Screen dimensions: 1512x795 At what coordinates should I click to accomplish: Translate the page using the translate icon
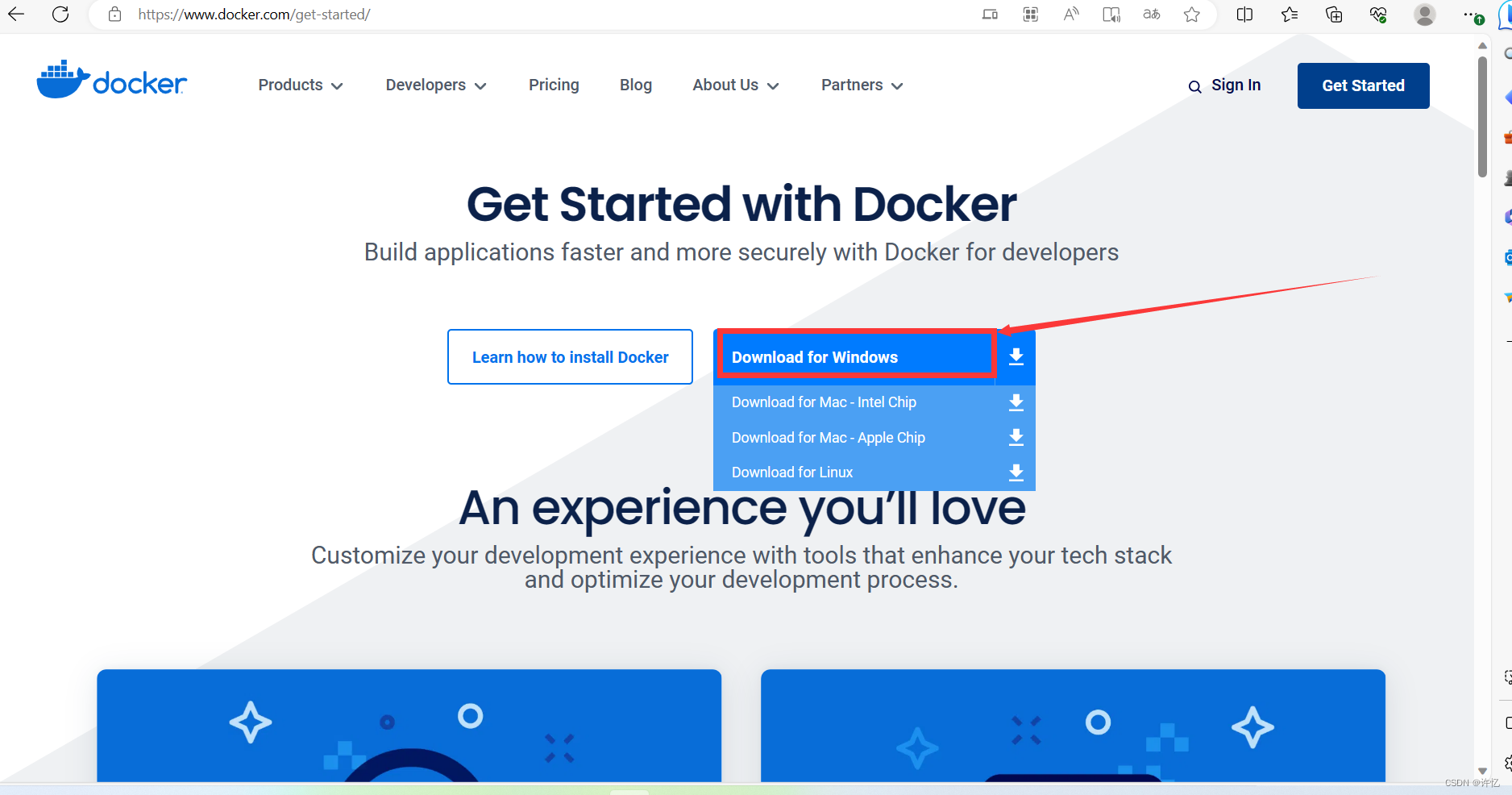click(x=1151, y=15)
